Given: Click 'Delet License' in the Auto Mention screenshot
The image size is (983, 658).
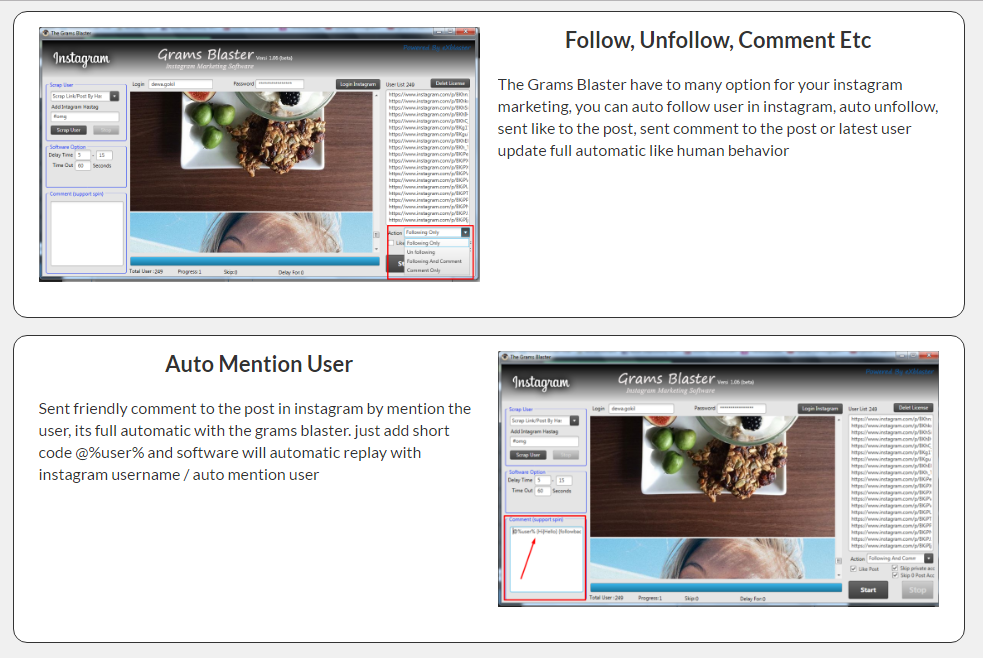Looking at the screenshot, I should click(913, 408).
